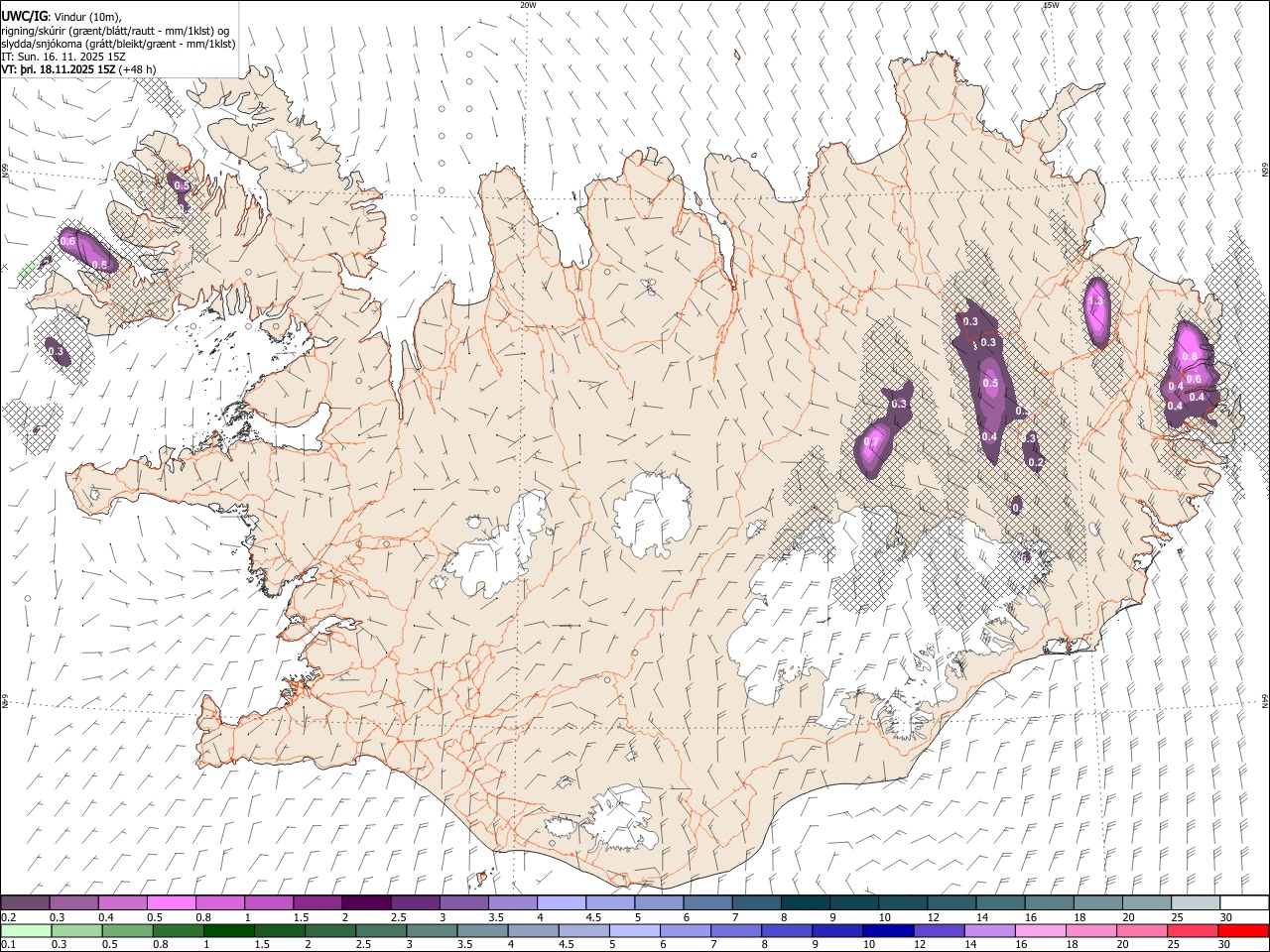Click the 'UWC/IG: Vindur (10m)' title line
This screenshot has height=952, width=1270.
pos(62,17)
